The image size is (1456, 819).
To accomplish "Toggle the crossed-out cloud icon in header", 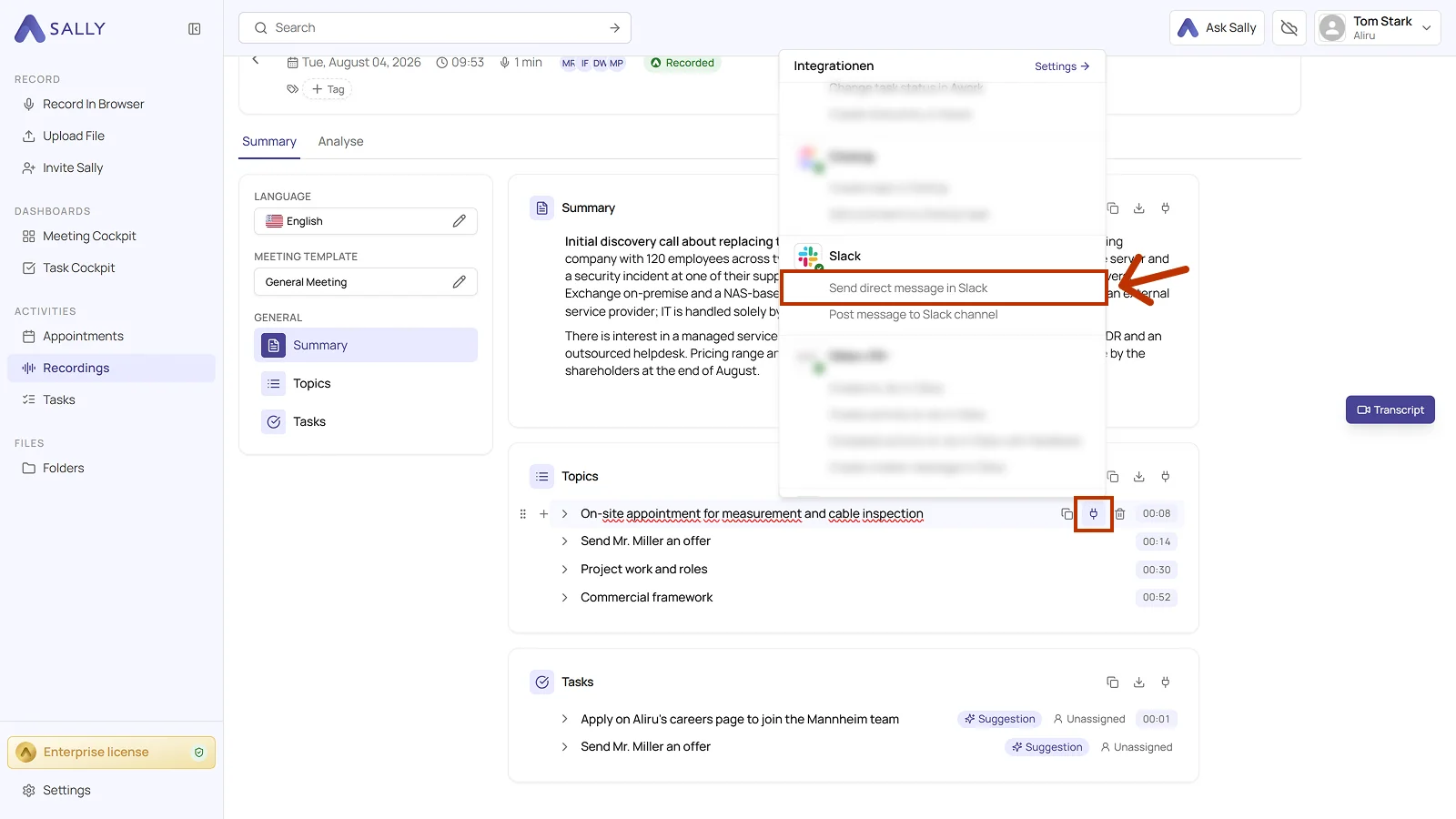I will (1289, 28).
